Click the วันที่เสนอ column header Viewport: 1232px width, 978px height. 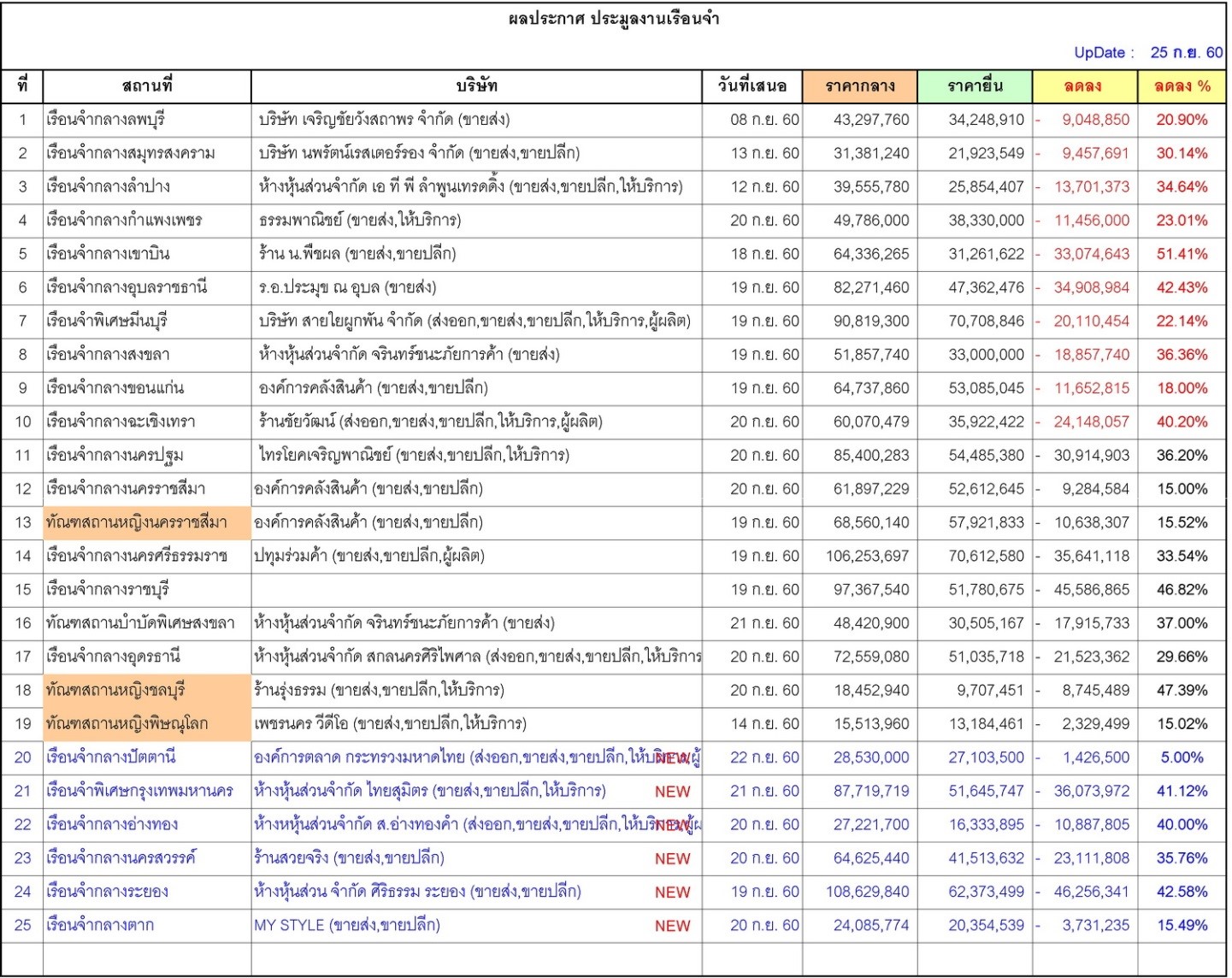tap(752, 86)
